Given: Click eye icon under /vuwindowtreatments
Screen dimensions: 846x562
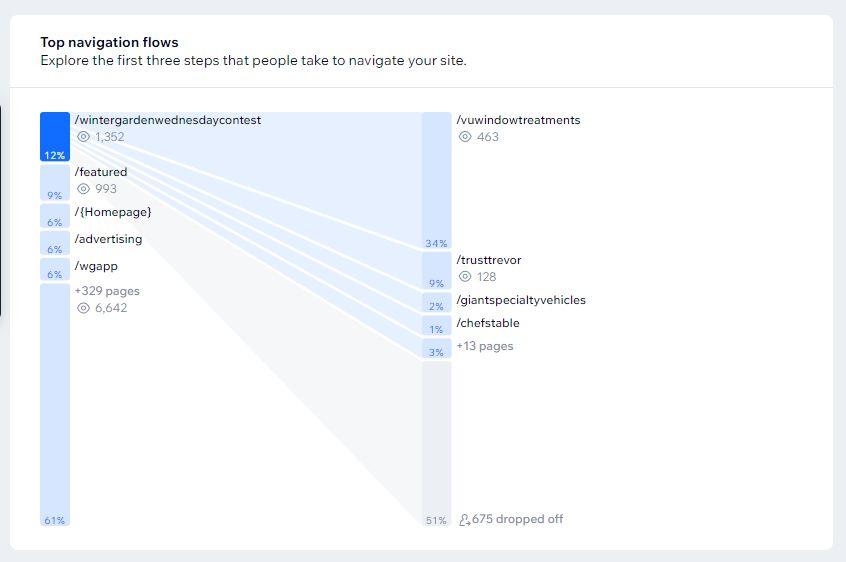Looking at the screenshot, I should tap(465, 137).
